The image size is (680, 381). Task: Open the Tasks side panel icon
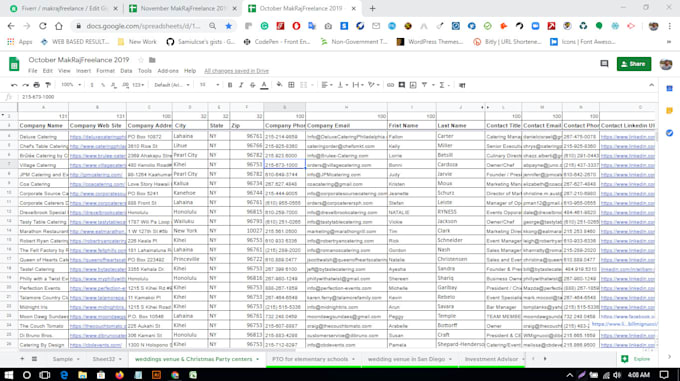tap(670, 133)
